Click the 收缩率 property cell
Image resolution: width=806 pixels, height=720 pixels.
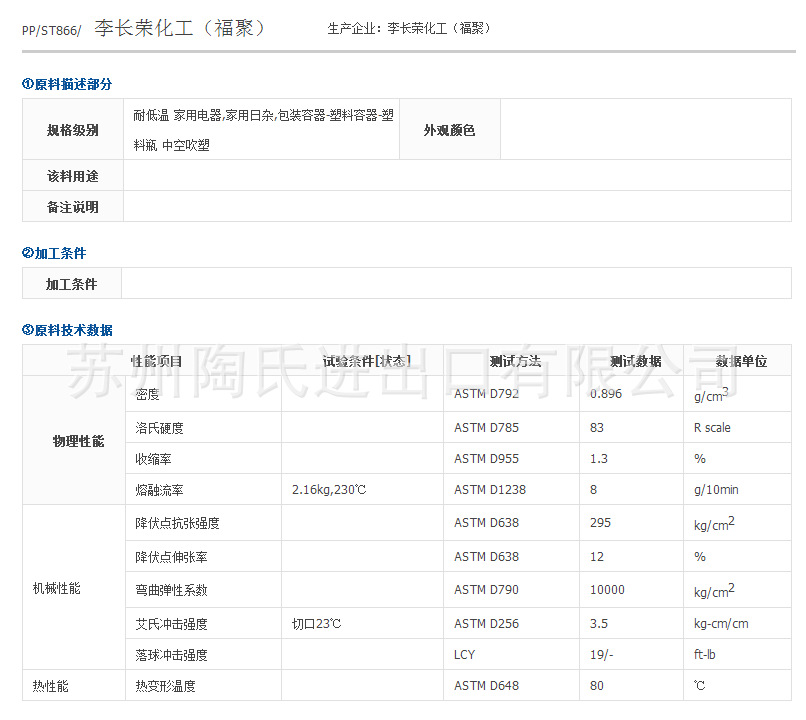coord(204,458)
